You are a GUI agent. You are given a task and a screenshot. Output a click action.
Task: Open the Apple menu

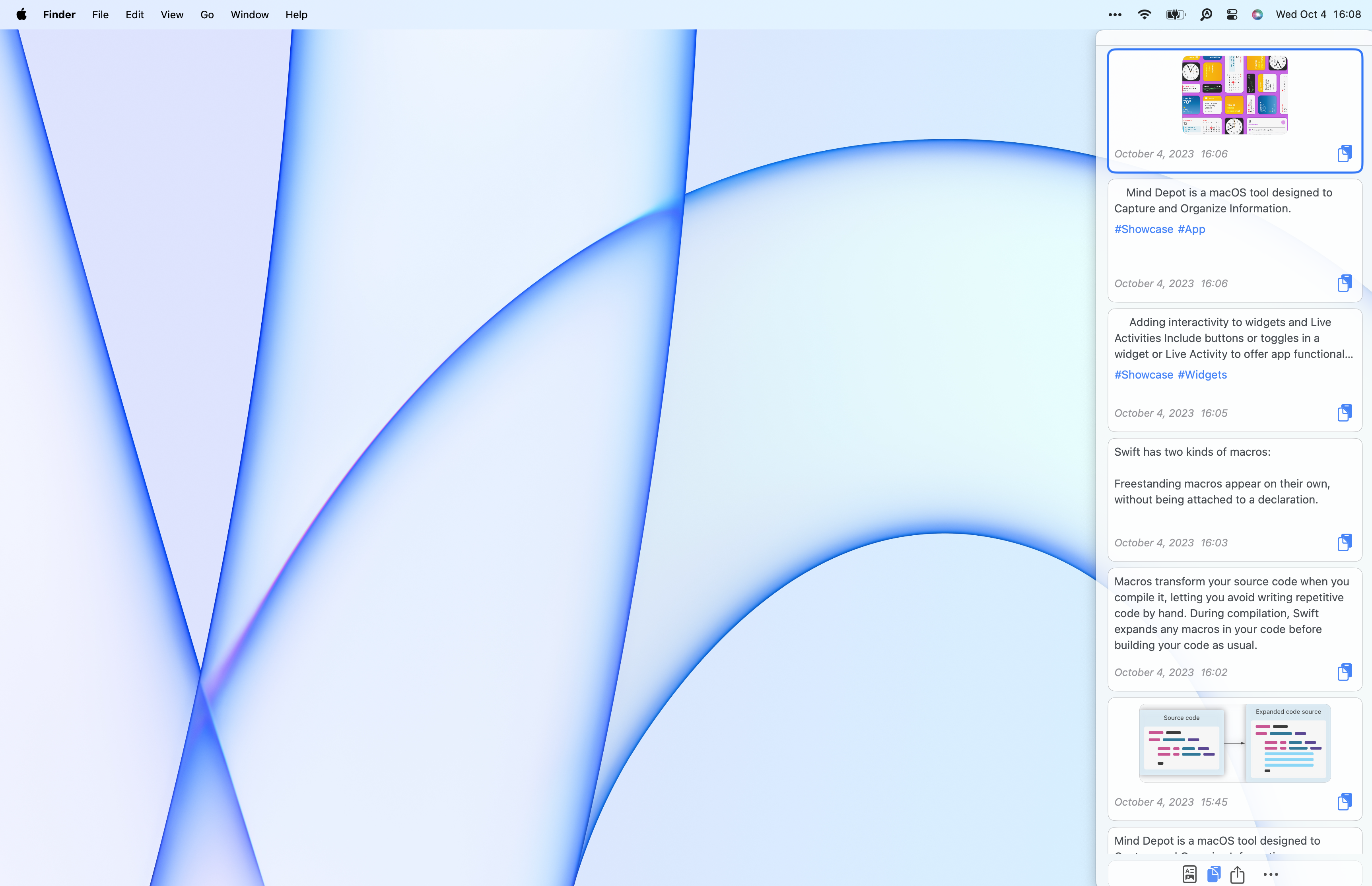pyautogui.click(x=21, y=14)
